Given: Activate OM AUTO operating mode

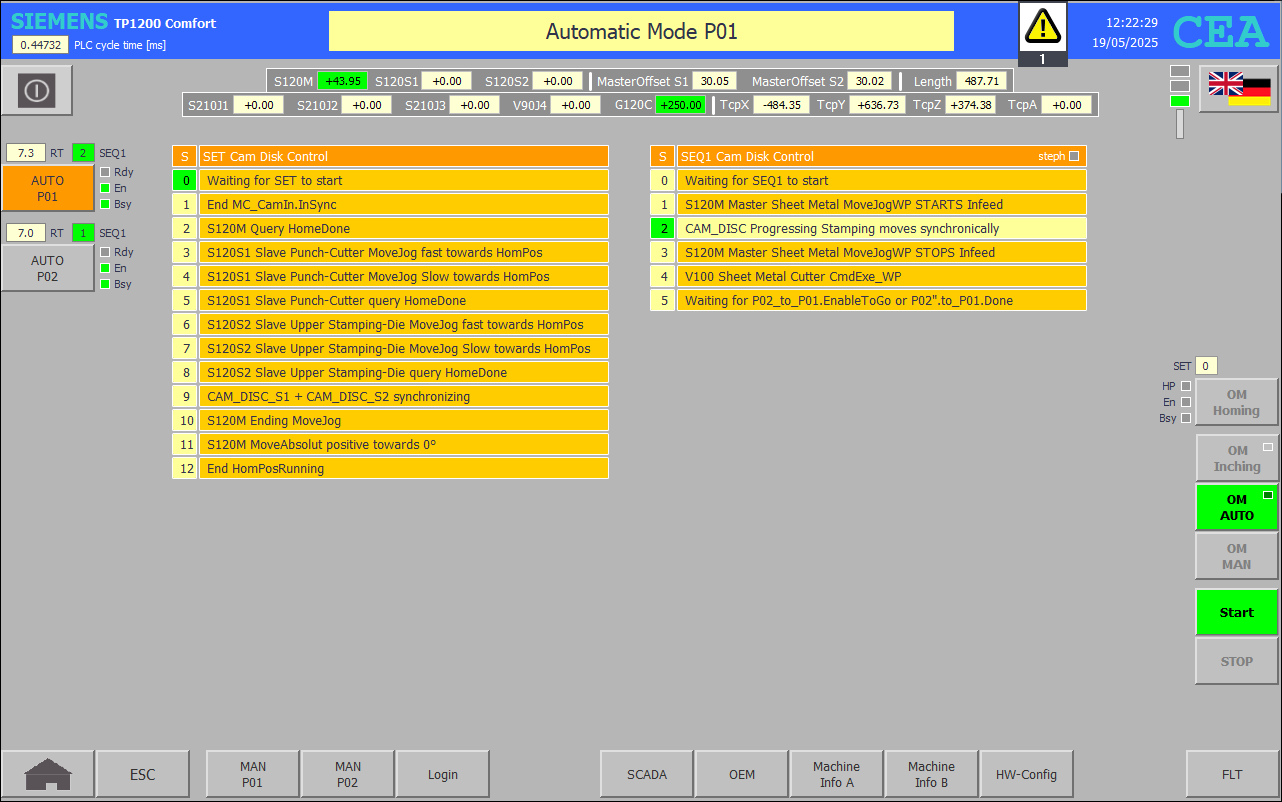Looking at the screenshot, I should (1237, 507).
